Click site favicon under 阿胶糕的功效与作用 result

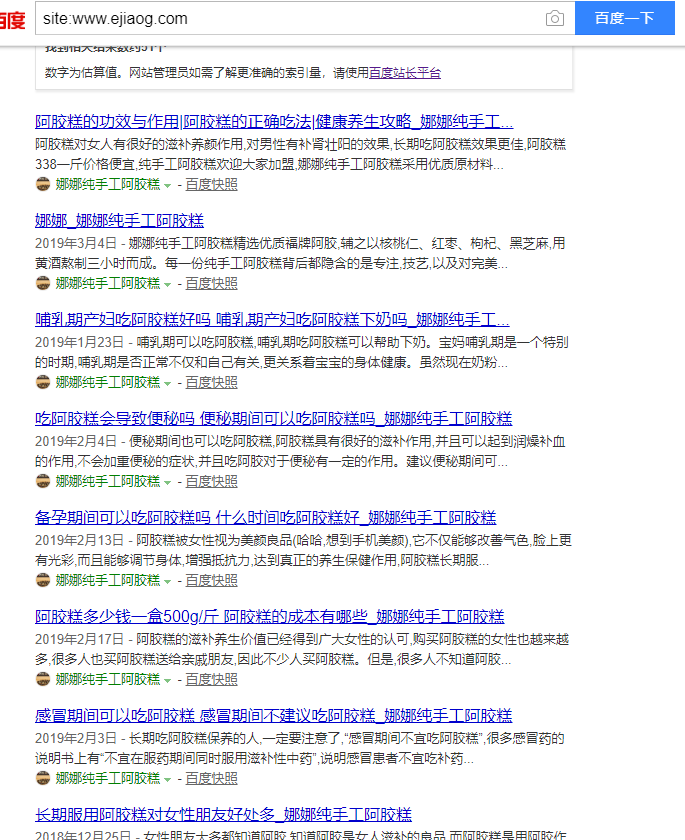tap(43, 184)
